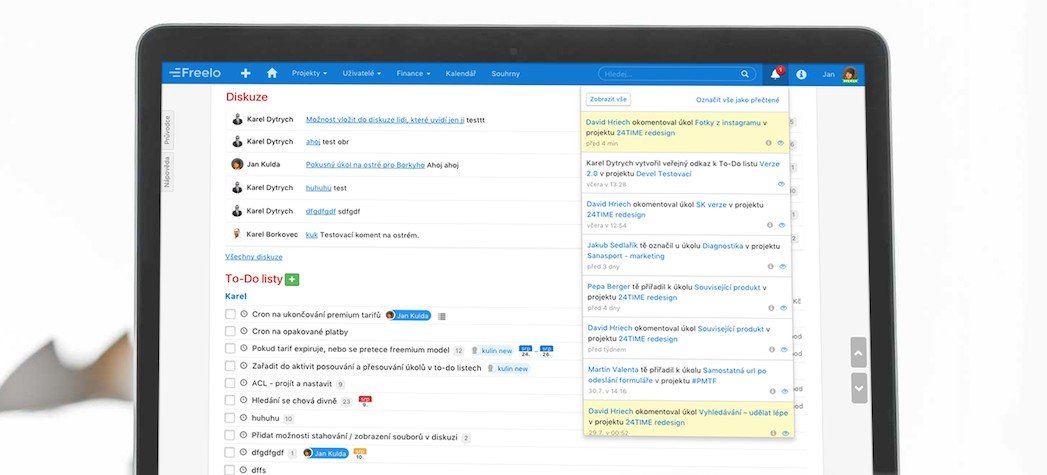
Task: Open the Jan user menu
Action: pyautogui.click(x=828, y=74)
